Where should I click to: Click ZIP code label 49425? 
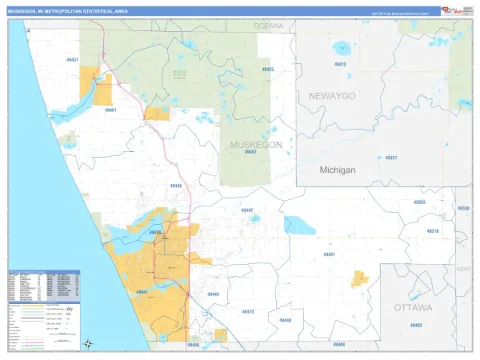coord(268,69)
